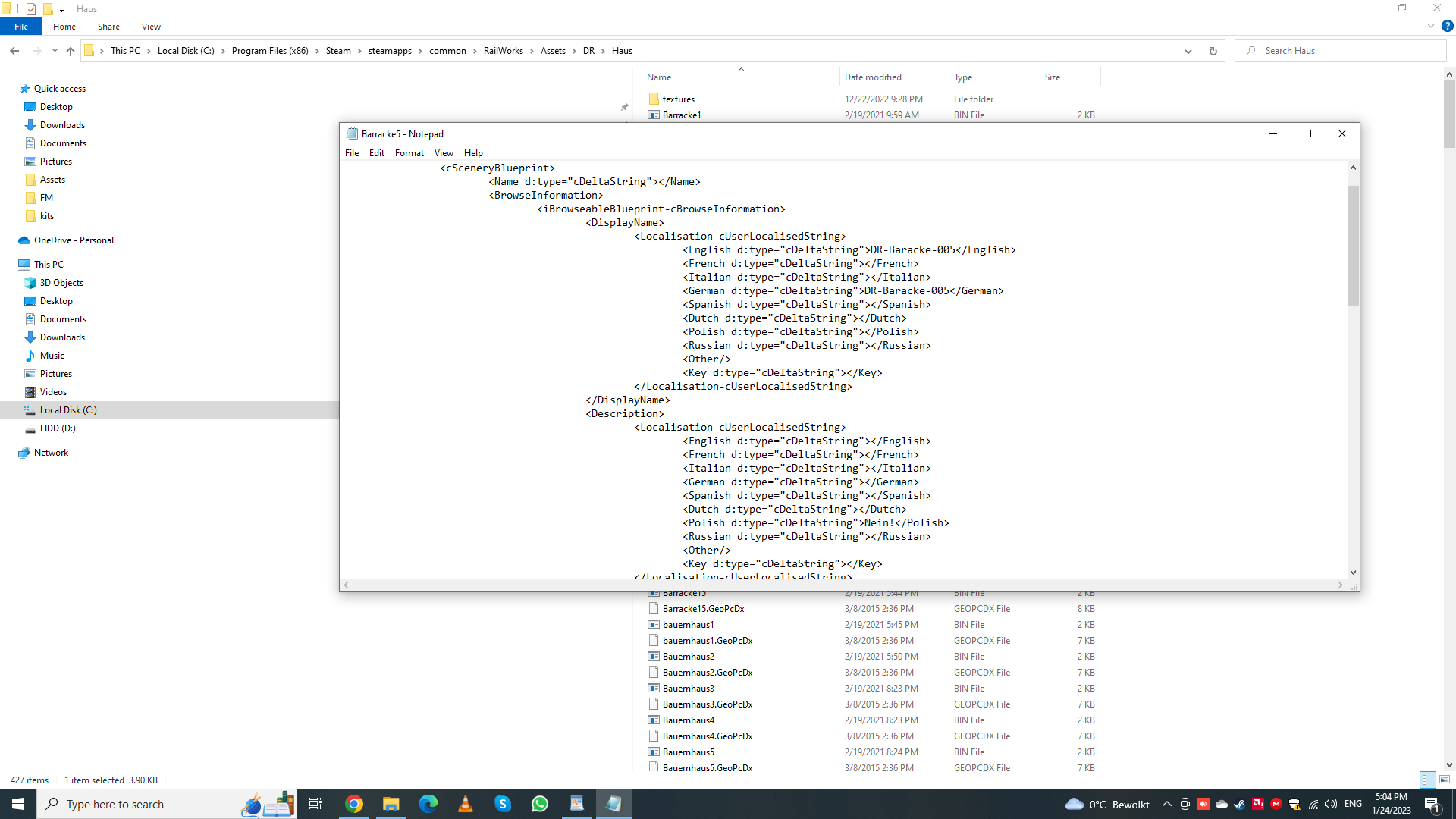The image size is (1456, 819).
Task: Open address bar history dropdown
Action: 1188,51
